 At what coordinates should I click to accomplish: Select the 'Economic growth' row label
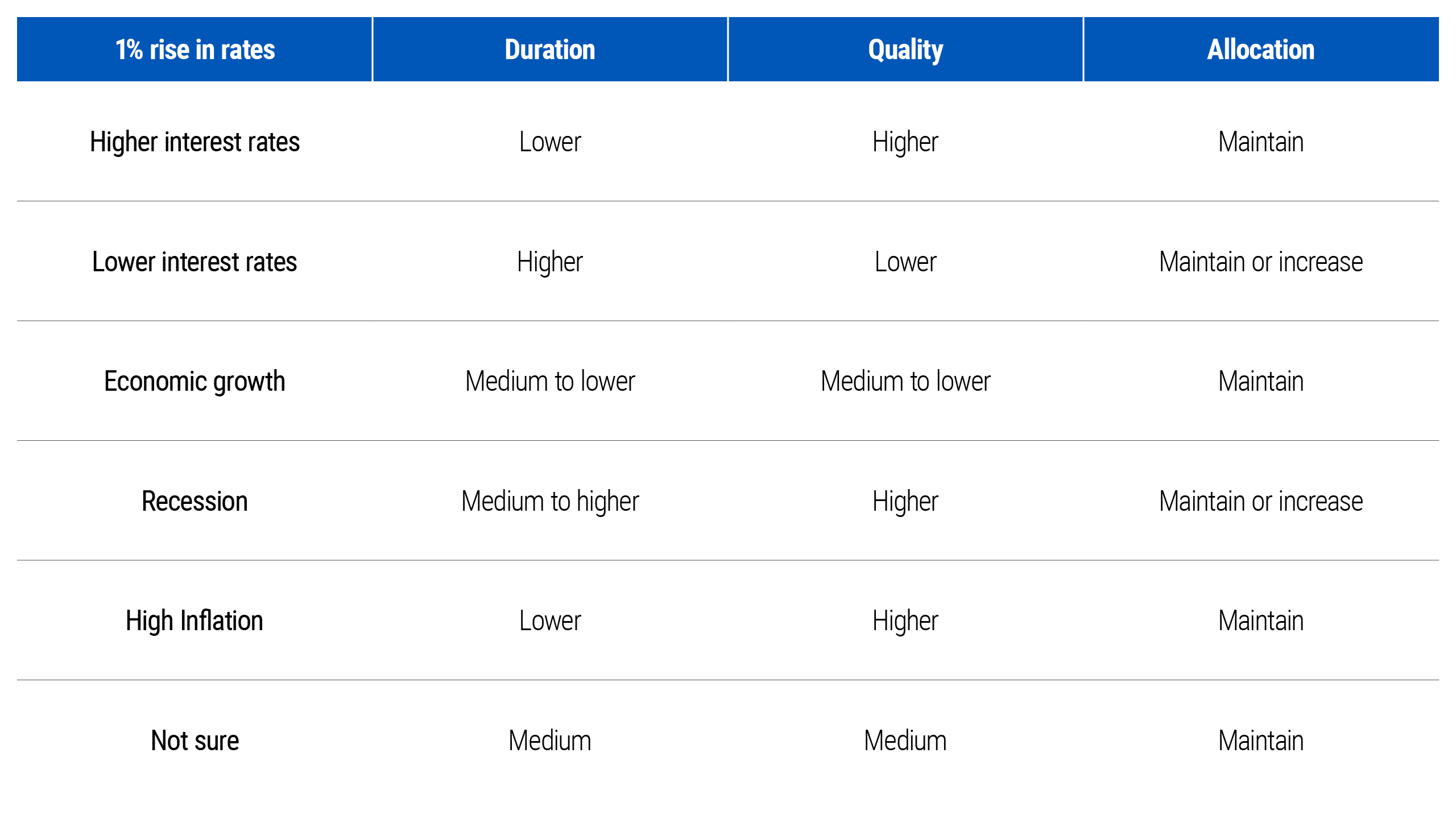click(x=195, y=382)
